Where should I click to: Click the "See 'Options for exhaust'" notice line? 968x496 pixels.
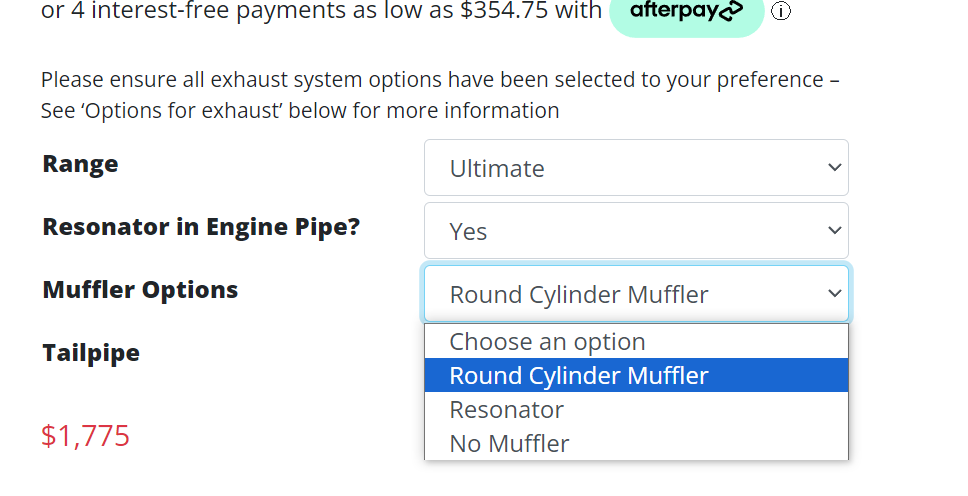pyautogui.click(x=300, y=111)
